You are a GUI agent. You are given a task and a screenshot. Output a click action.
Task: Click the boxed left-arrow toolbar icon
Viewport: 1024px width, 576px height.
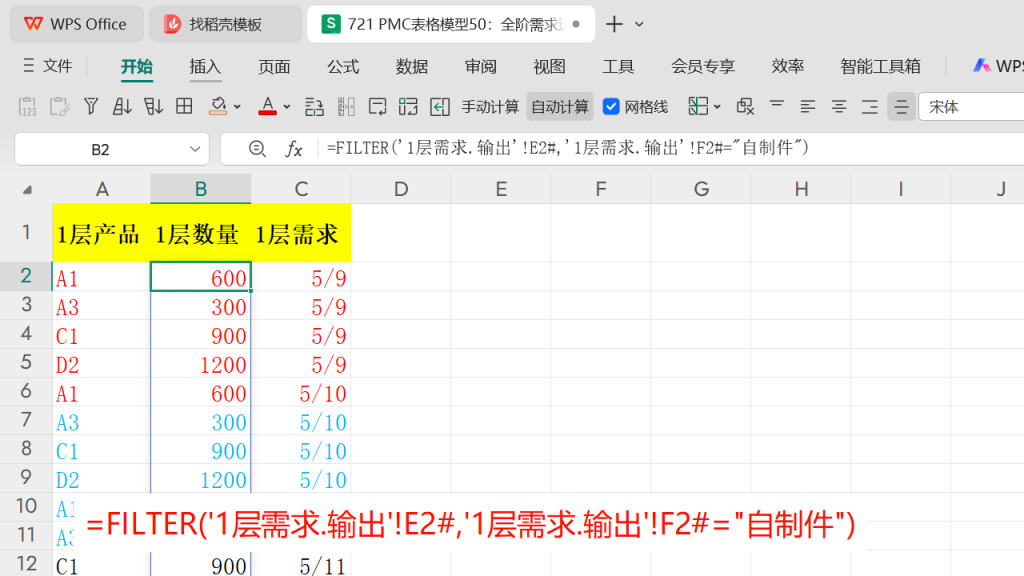[440, 106]
